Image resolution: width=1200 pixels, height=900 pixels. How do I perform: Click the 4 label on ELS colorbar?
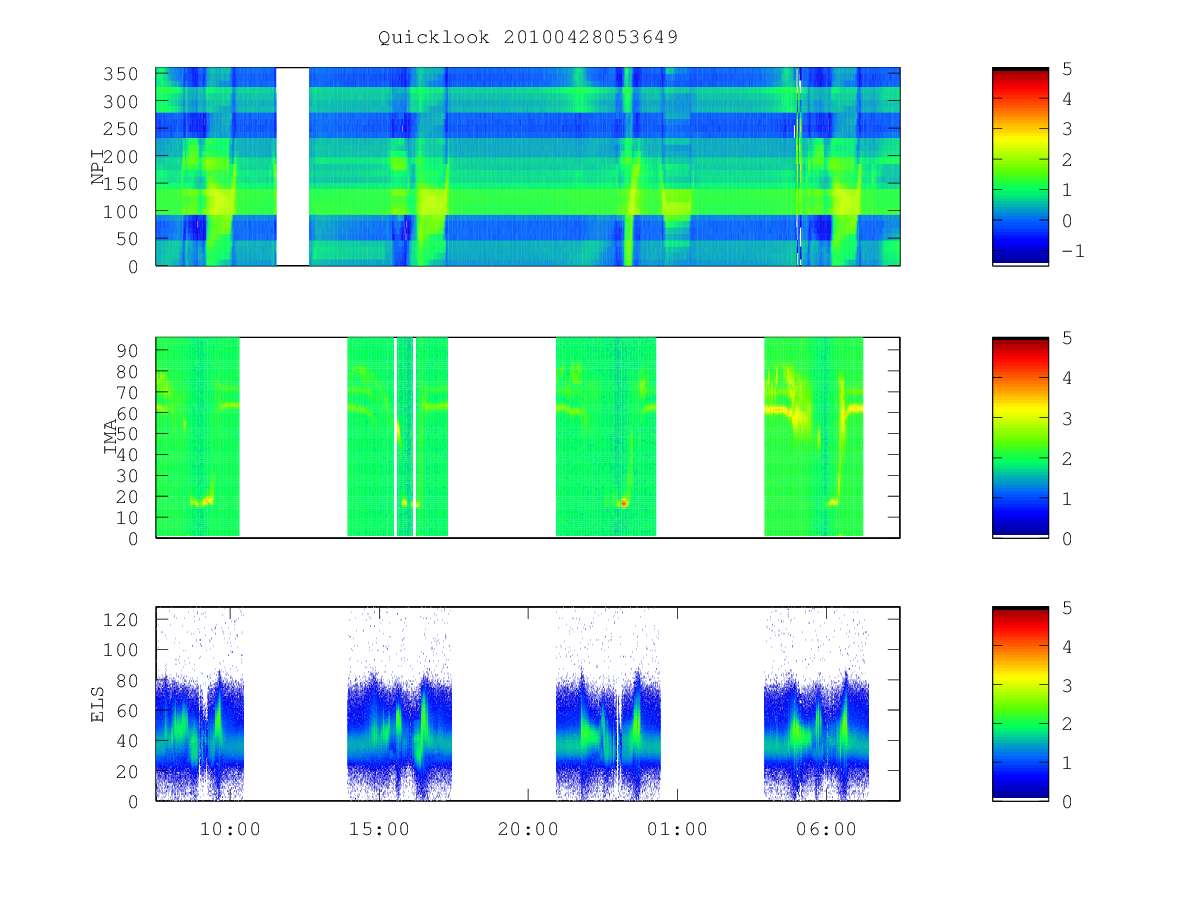(x=1066, y=646)
